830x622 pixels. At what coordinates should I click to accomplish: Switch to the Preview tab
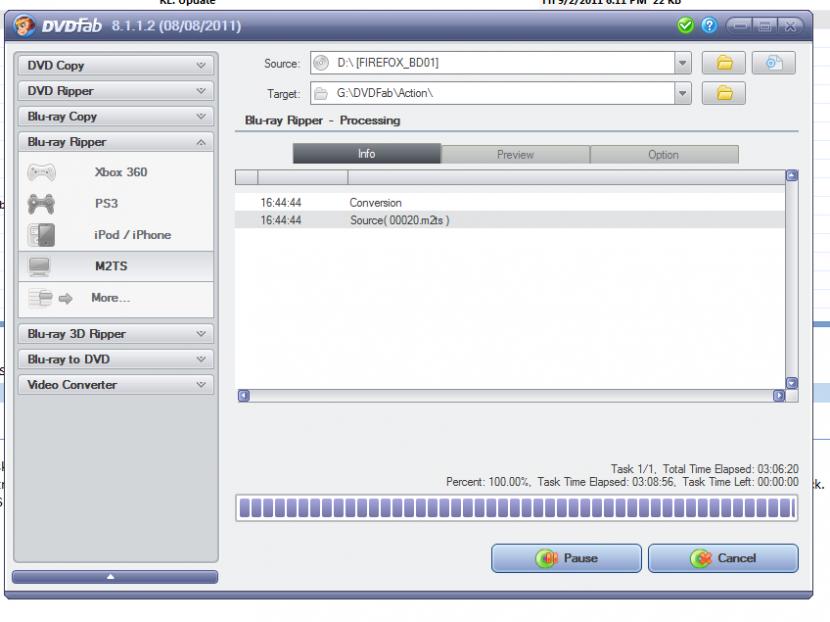pos(516,155)
